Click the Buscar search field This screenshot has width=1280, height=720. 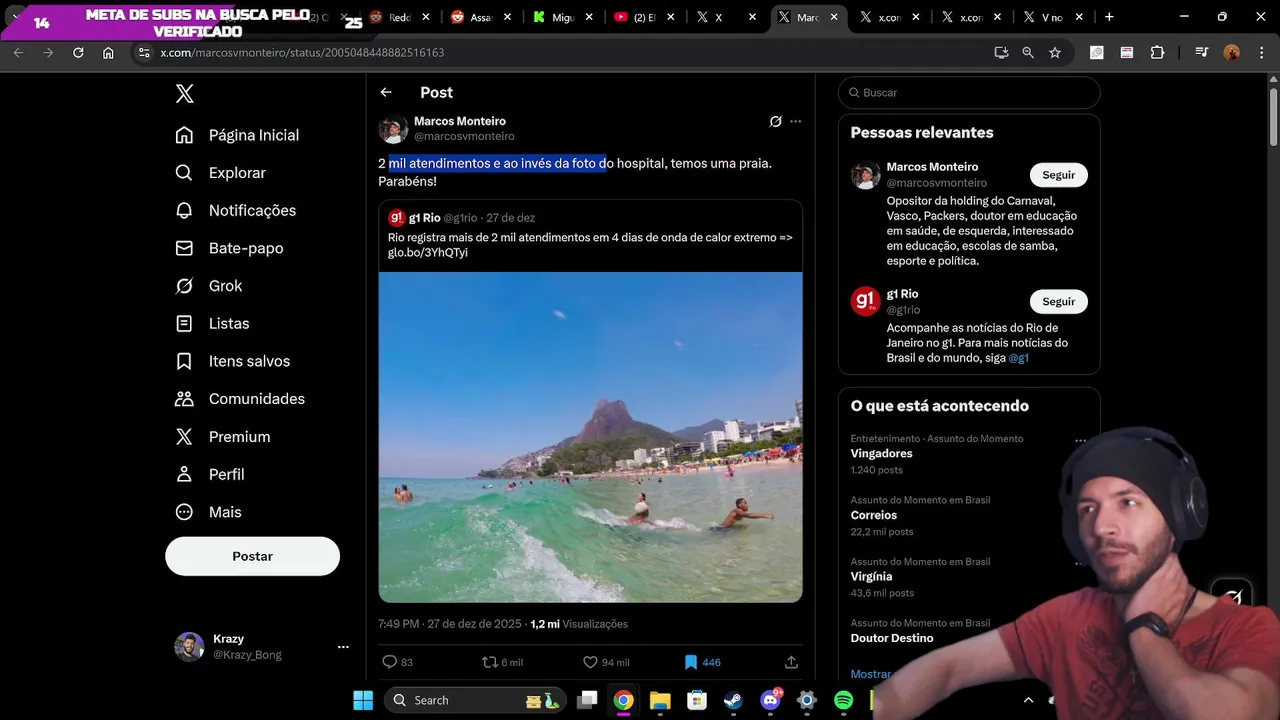click(969, 93)
